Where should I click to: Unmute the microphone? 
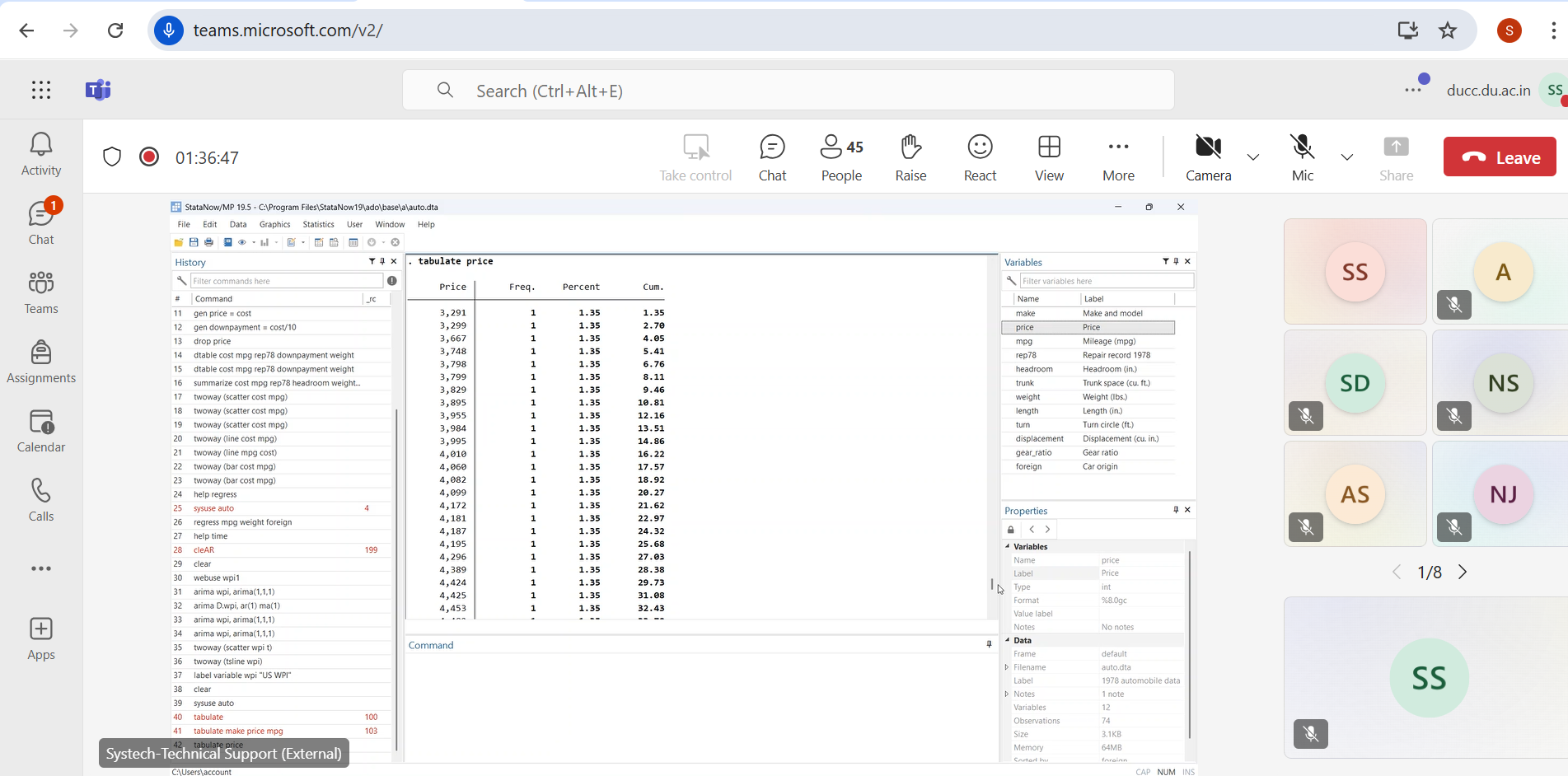(x=1303, y=157)
